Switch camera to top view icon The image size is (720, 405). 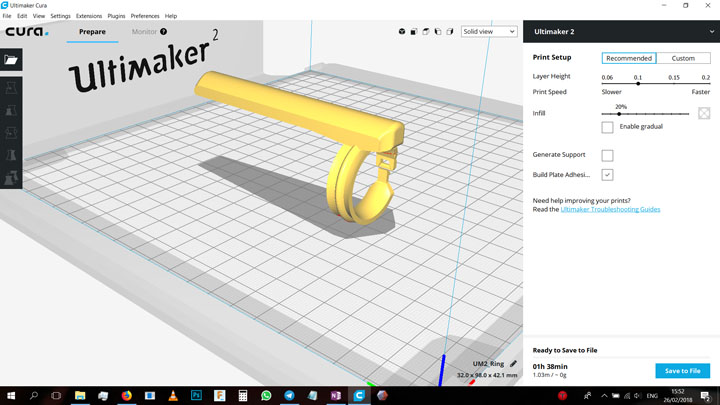426,32
